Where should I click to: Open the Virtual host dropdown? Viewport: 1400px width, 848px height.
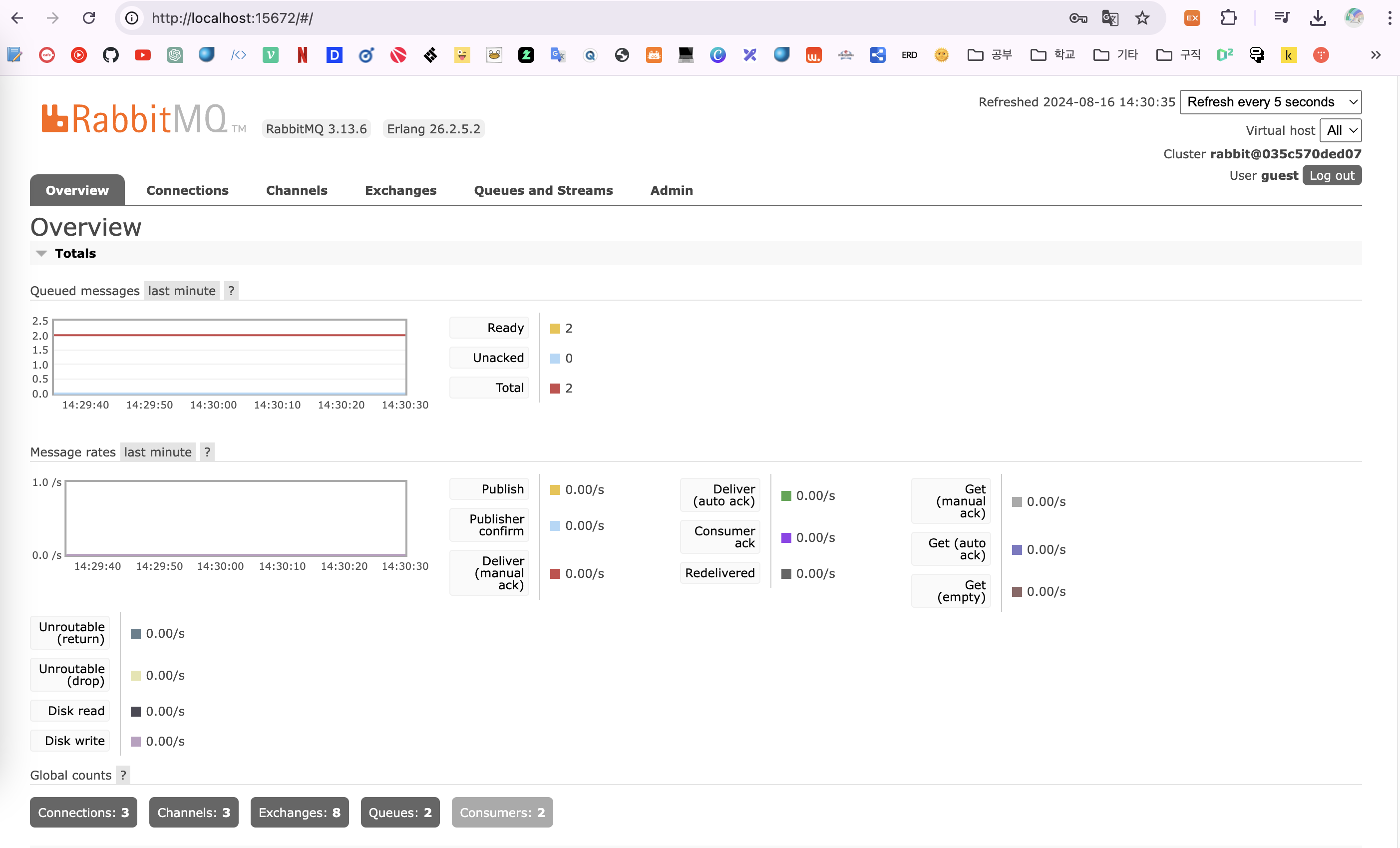[x=1340, y=131]
